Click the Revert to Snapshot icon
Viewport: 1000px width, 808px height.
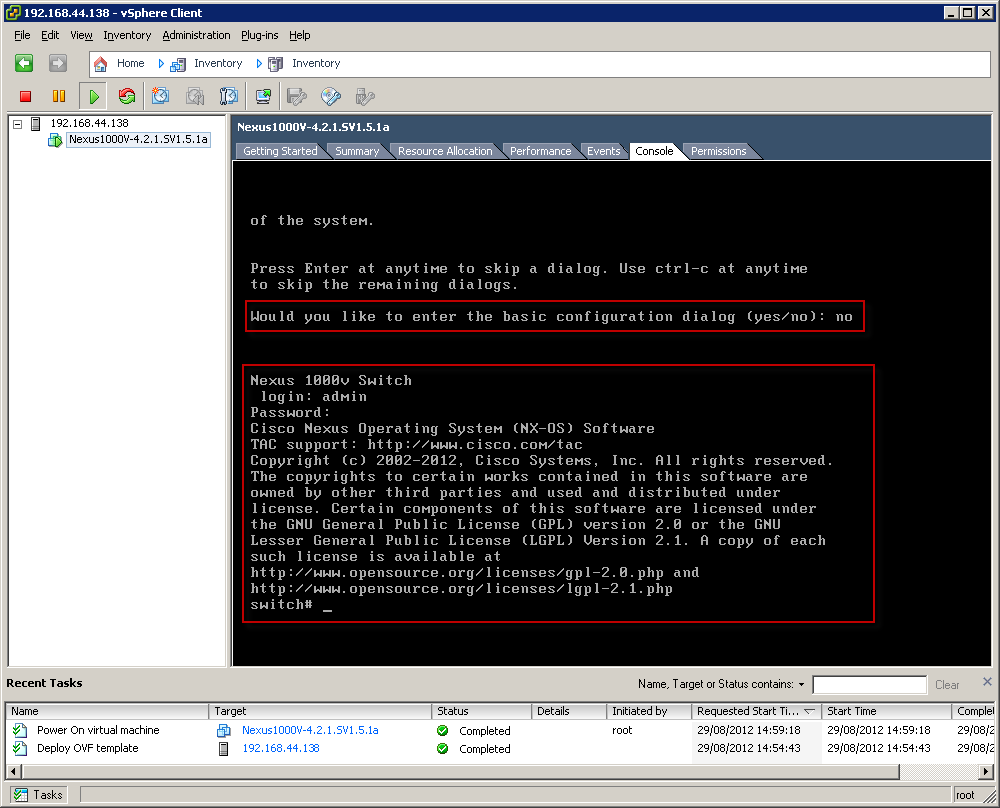click(195, 96)
